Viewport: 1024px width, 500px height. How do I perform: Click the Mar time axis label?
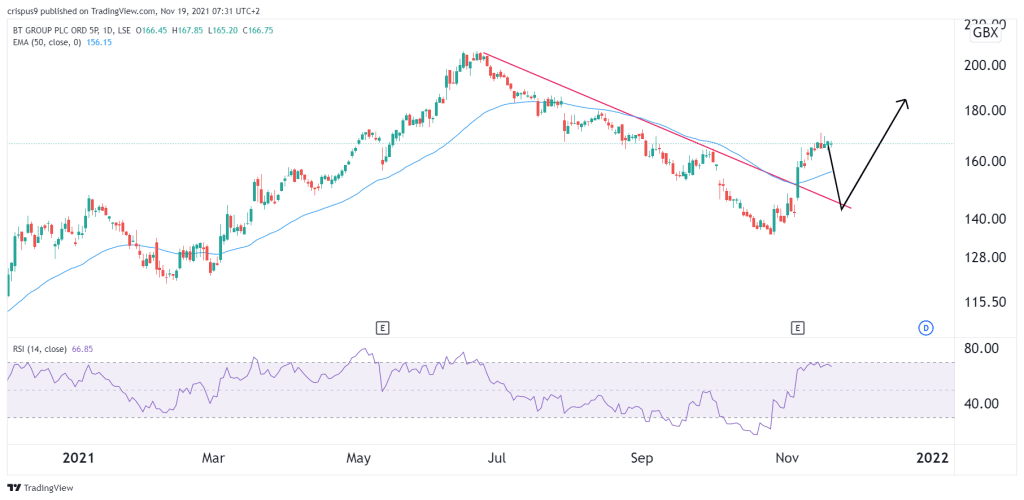pyautogui.click(x=214, y=458)
